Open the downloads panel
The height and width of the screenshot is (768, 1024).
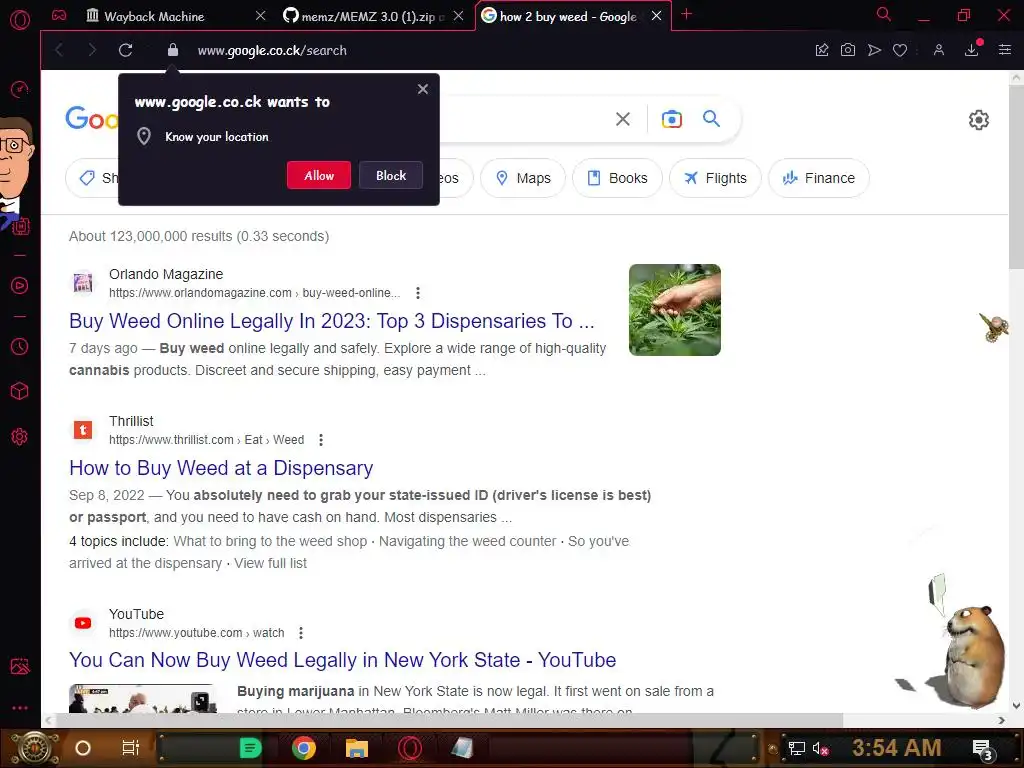[x=972, y=50]
